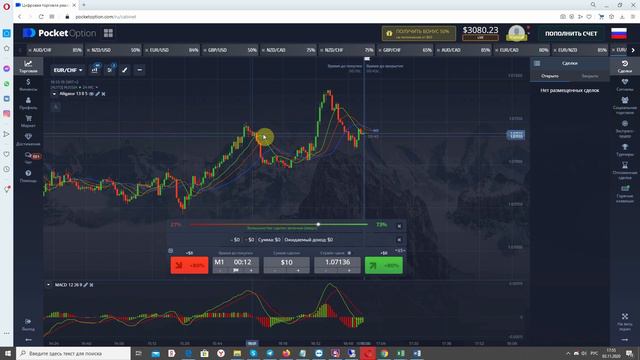
Task: Click the $10 trade amount field
Action: pyautogui.click(x=287, y=262)
